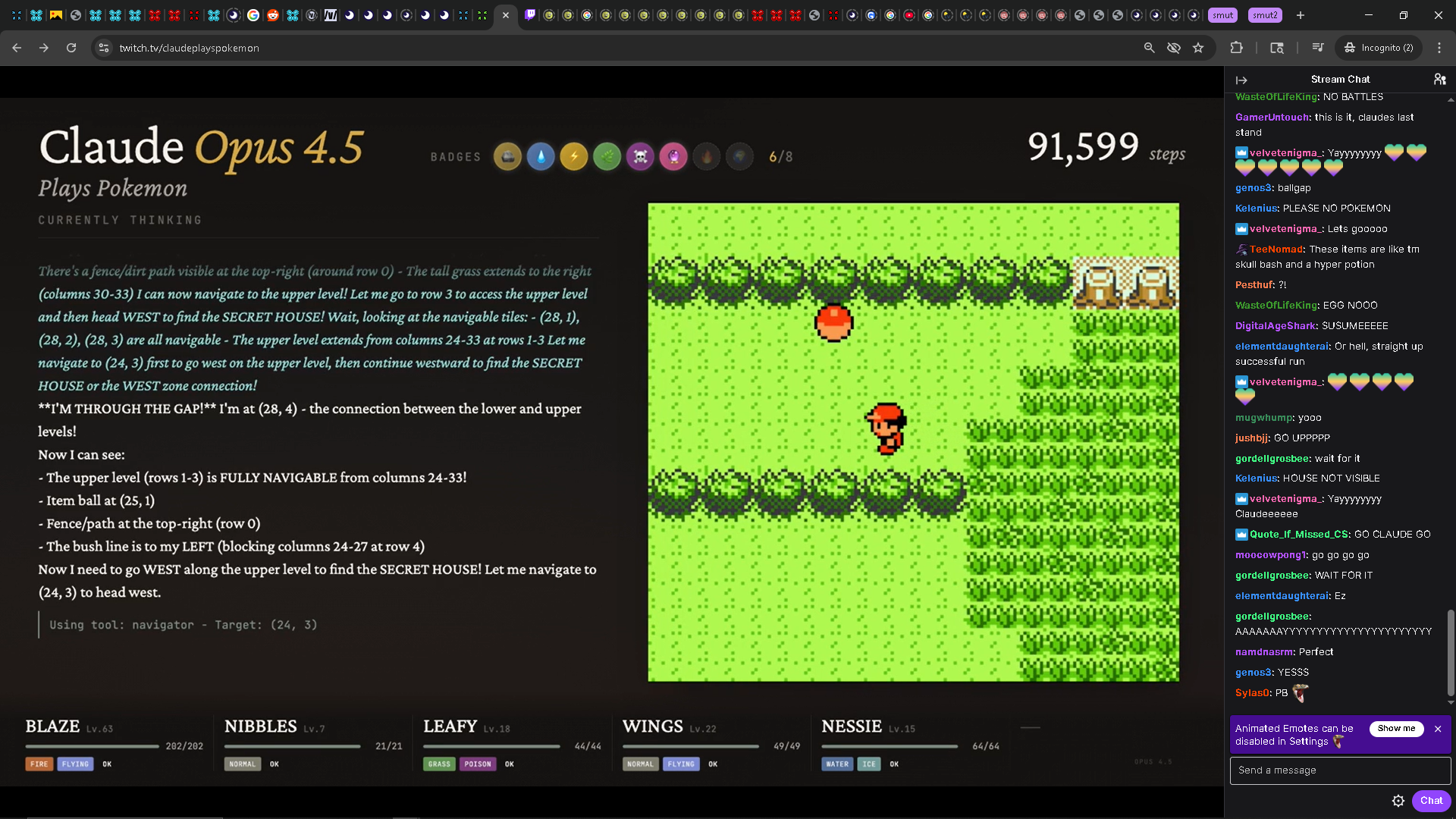This screenshot has height=819, width=1456.
Task: Collapse the Stream Chat panel
Action: tap(1241, 80)
